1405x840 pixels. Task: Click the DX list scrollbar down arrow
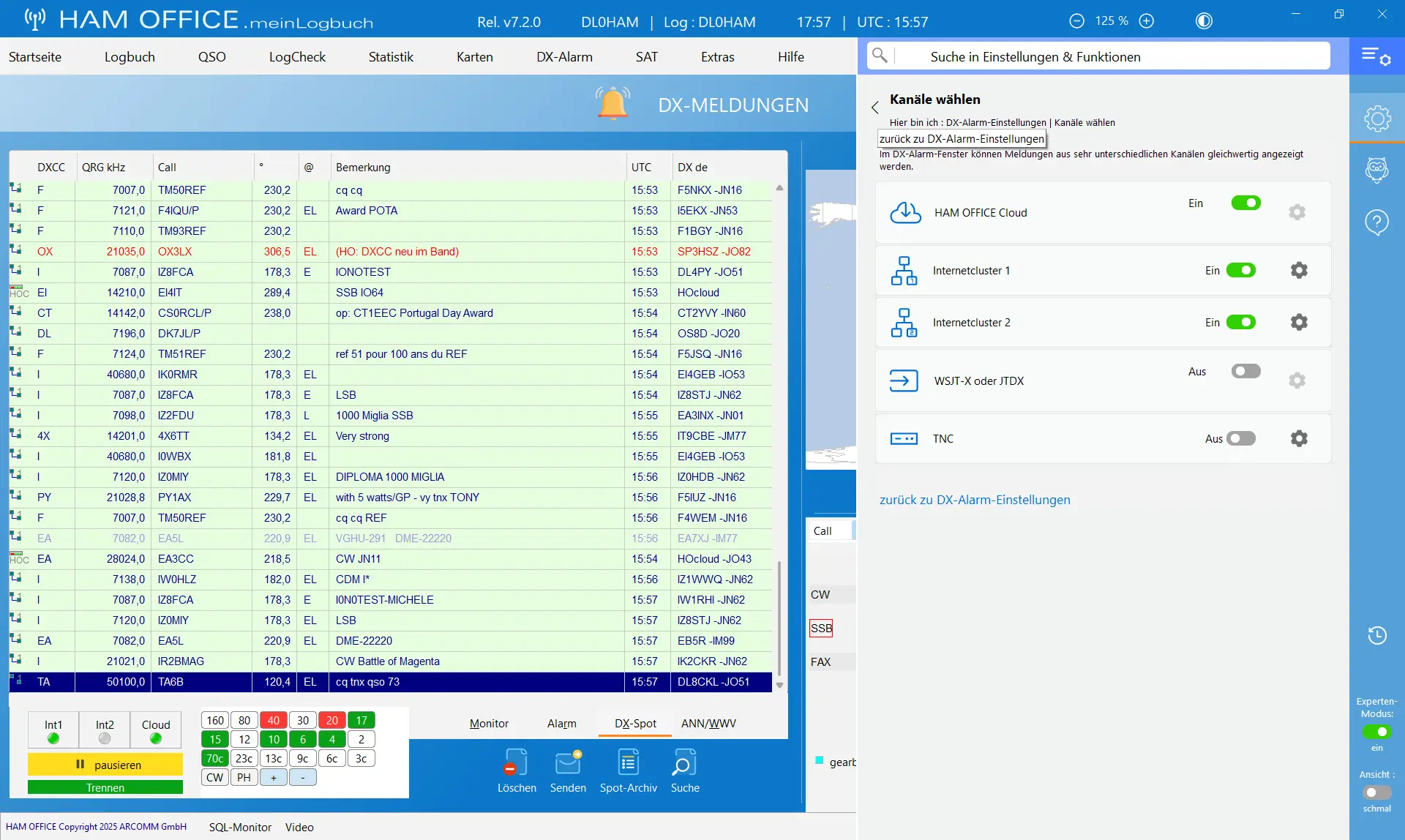tap(779, 686)
